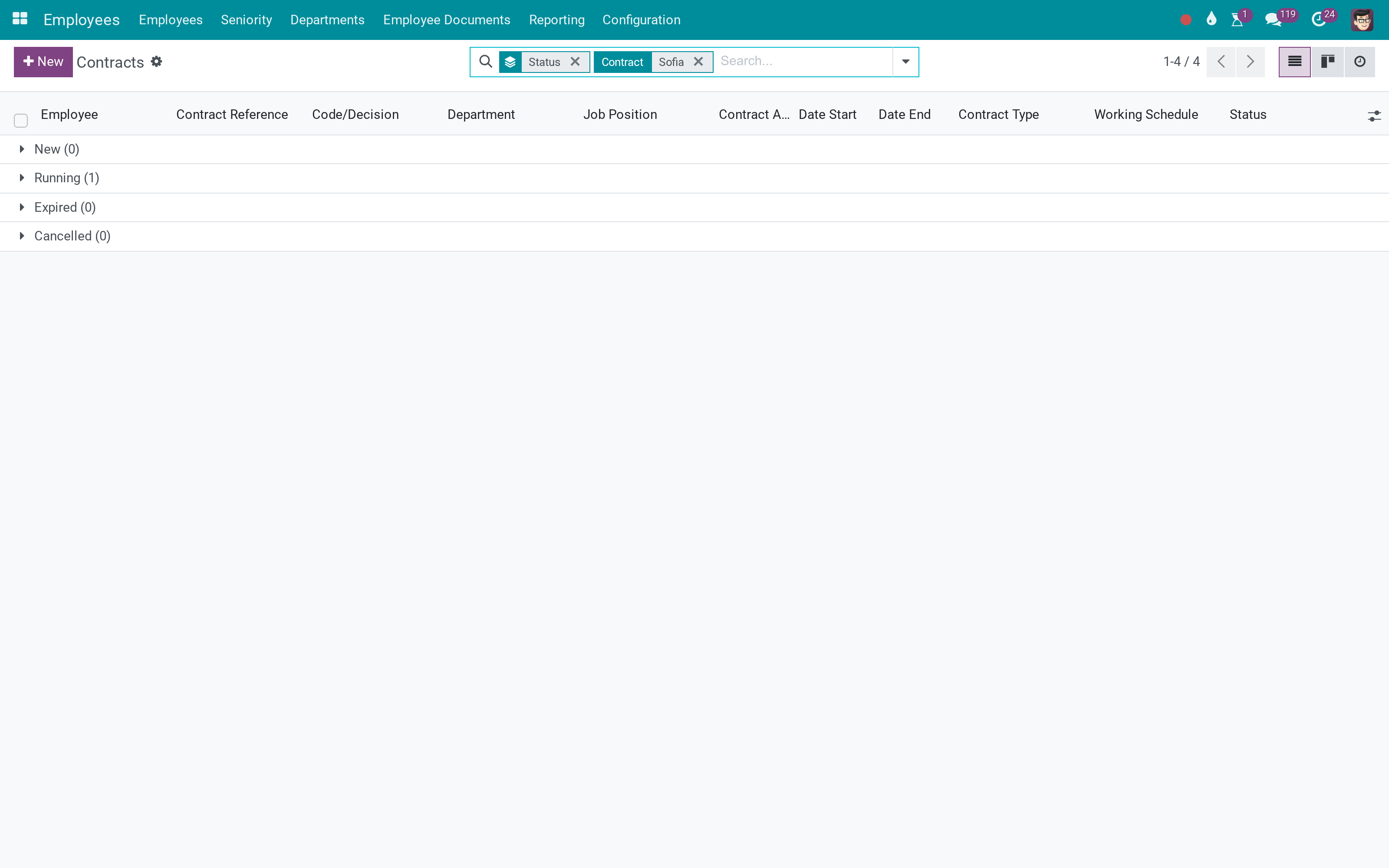Create a New contract

tap(43, 62)
